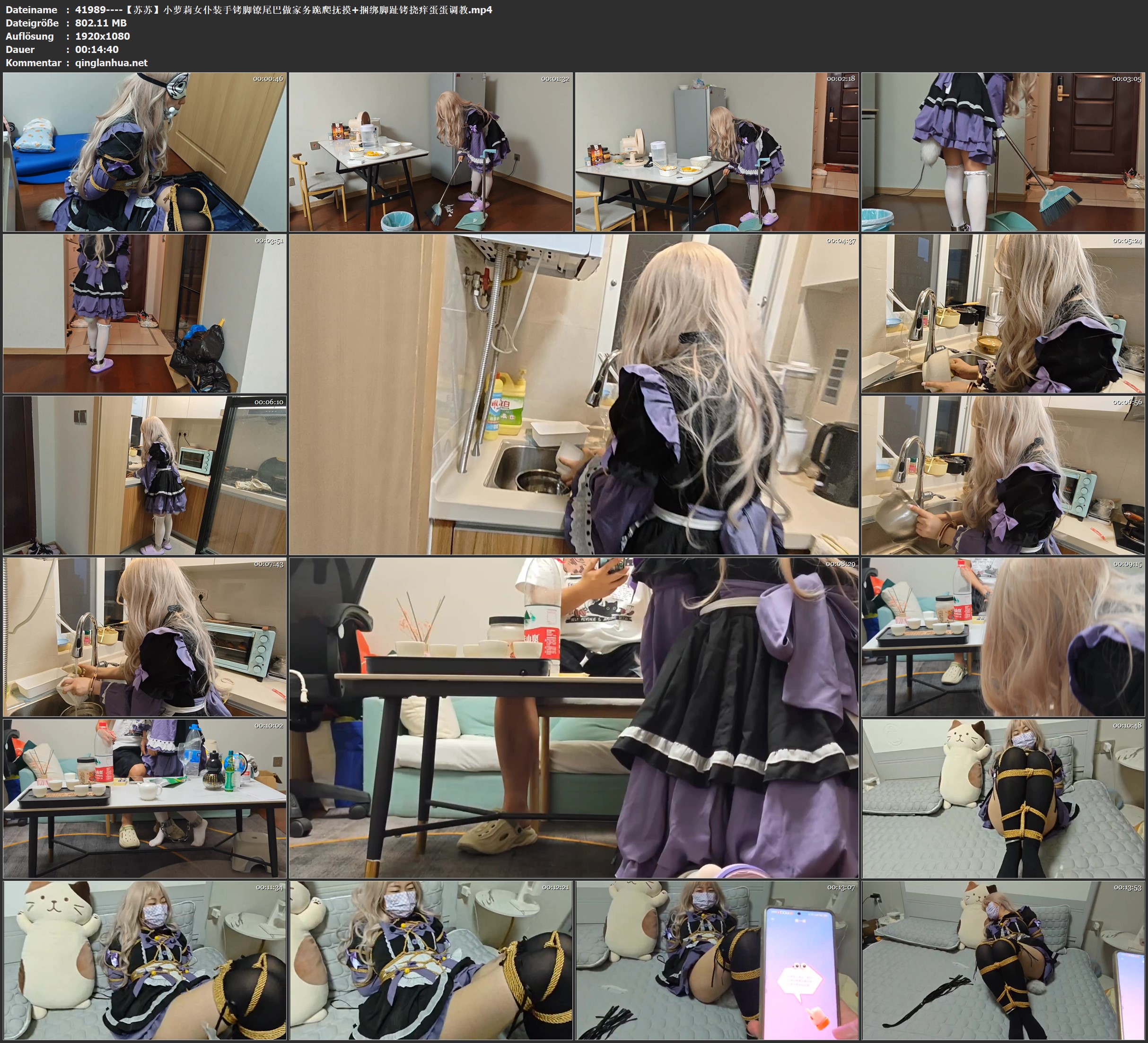This screenshot has width=1148, height=1043.
Task: Click the thumbnail timestamped 00:00:46
Action: tap(145, 151)
